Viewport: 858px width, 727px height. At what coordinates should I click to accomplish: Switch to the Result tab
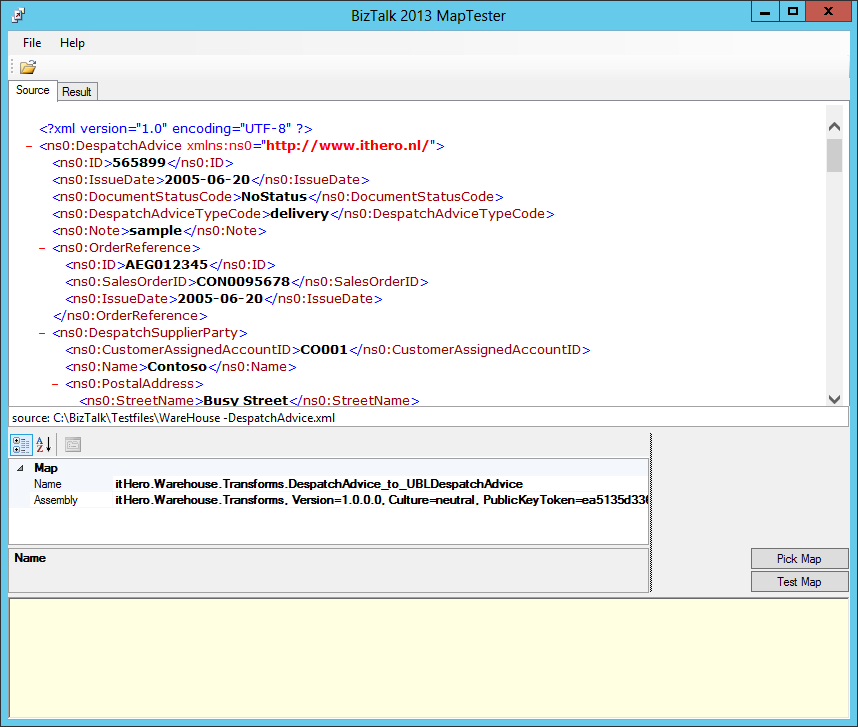tap(77, 92)
